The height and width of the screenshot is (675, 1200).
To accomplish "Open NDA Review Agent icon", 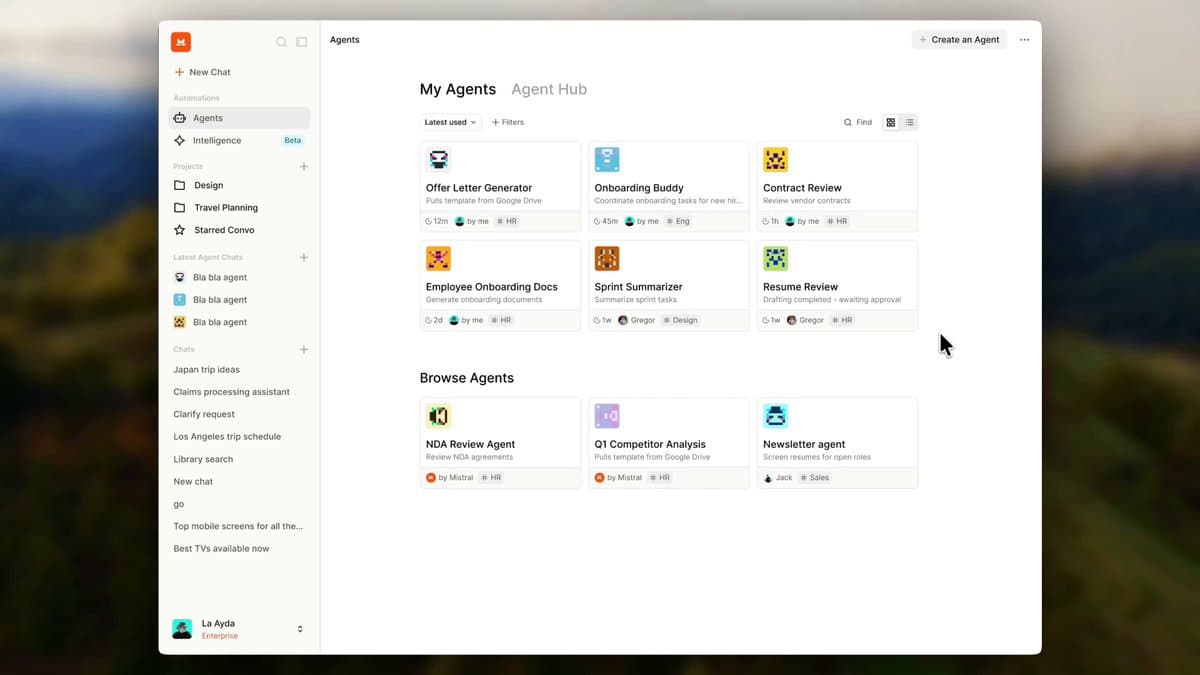I will (x=438, y=416).
